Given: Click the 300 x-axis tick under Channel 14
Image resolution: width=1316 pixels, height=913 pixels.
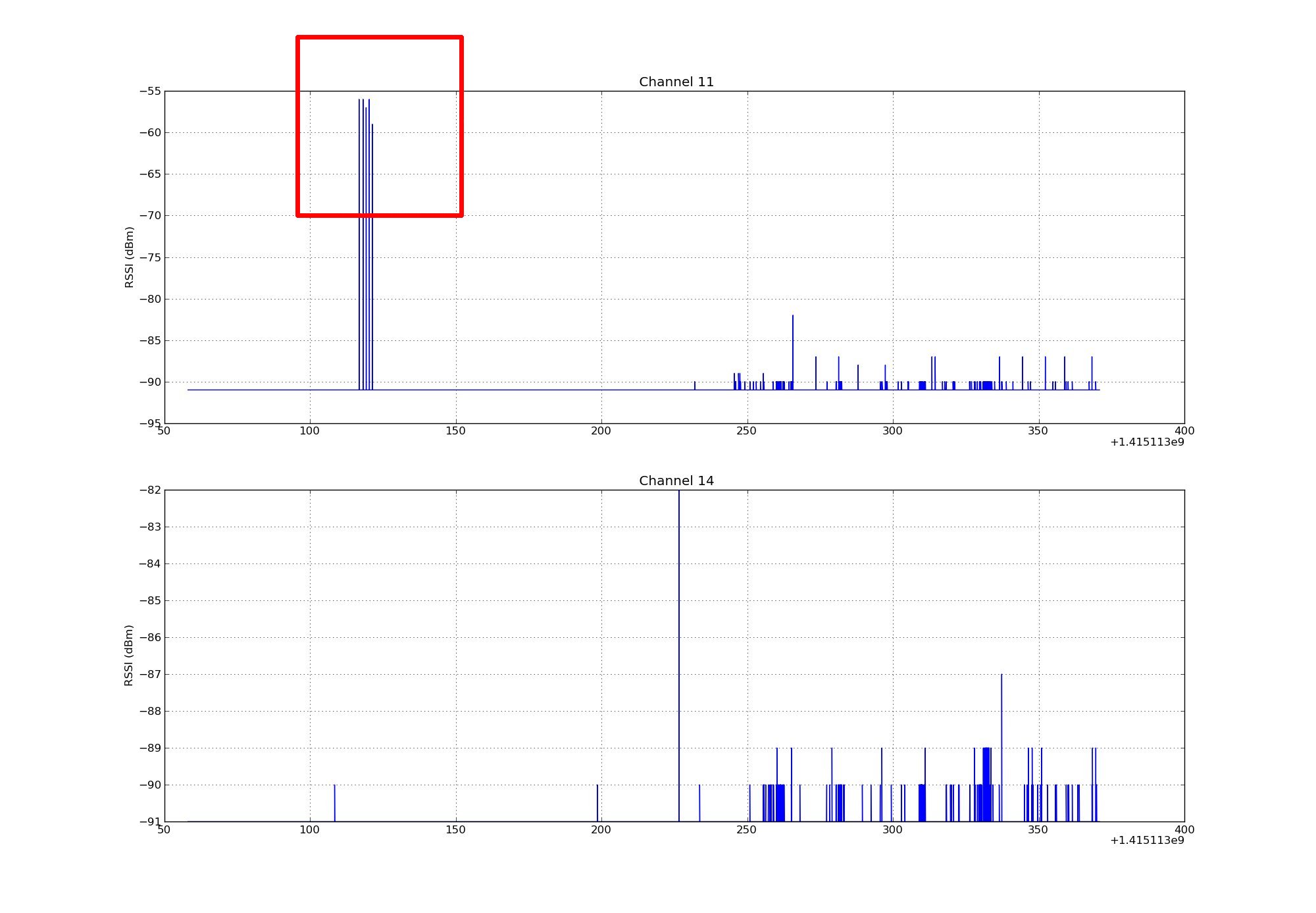Looking at the screenshot, I should point(893,830).
